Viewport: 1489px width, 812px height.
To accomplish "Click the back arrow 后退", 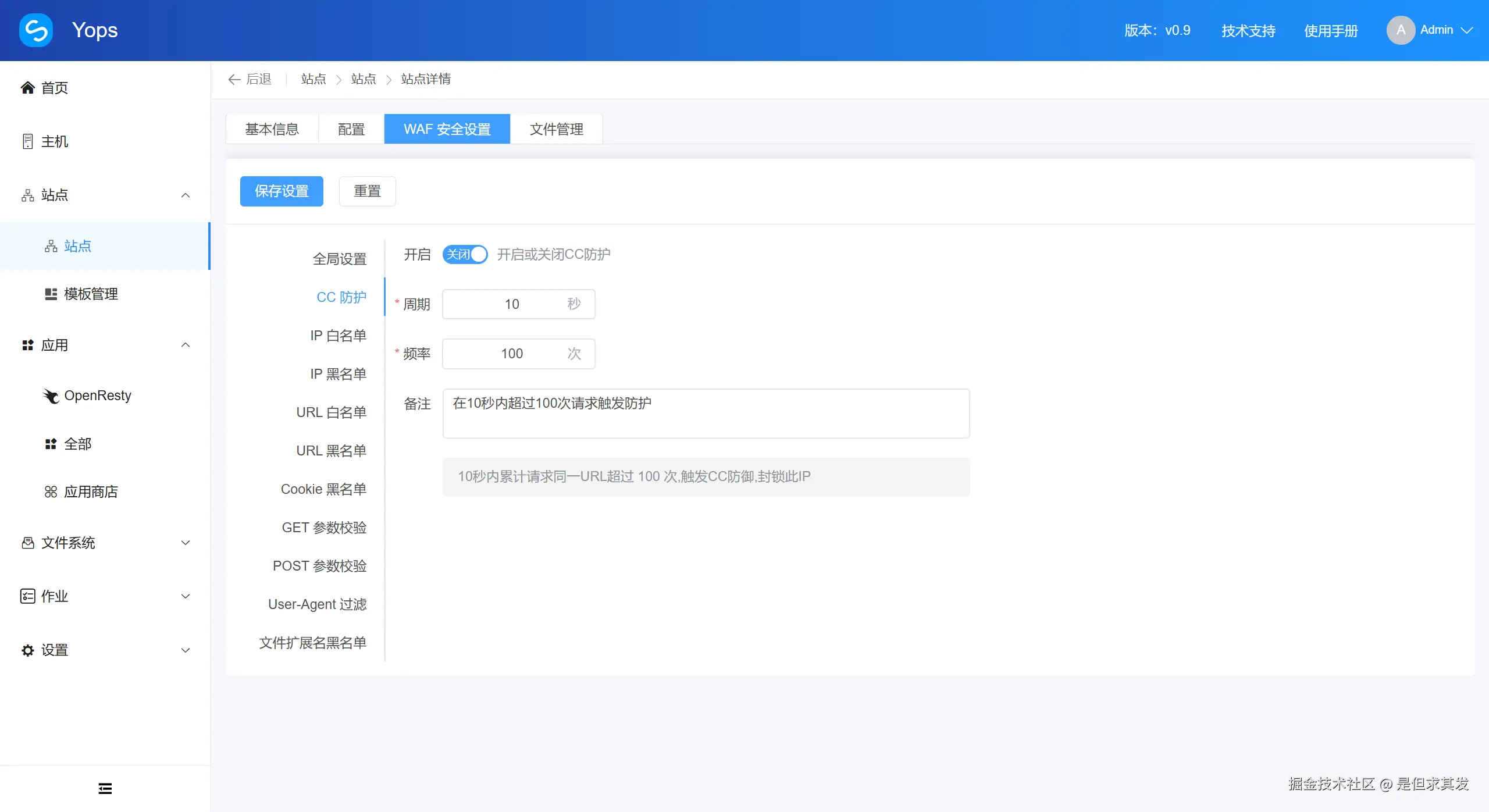I will 250,79.
